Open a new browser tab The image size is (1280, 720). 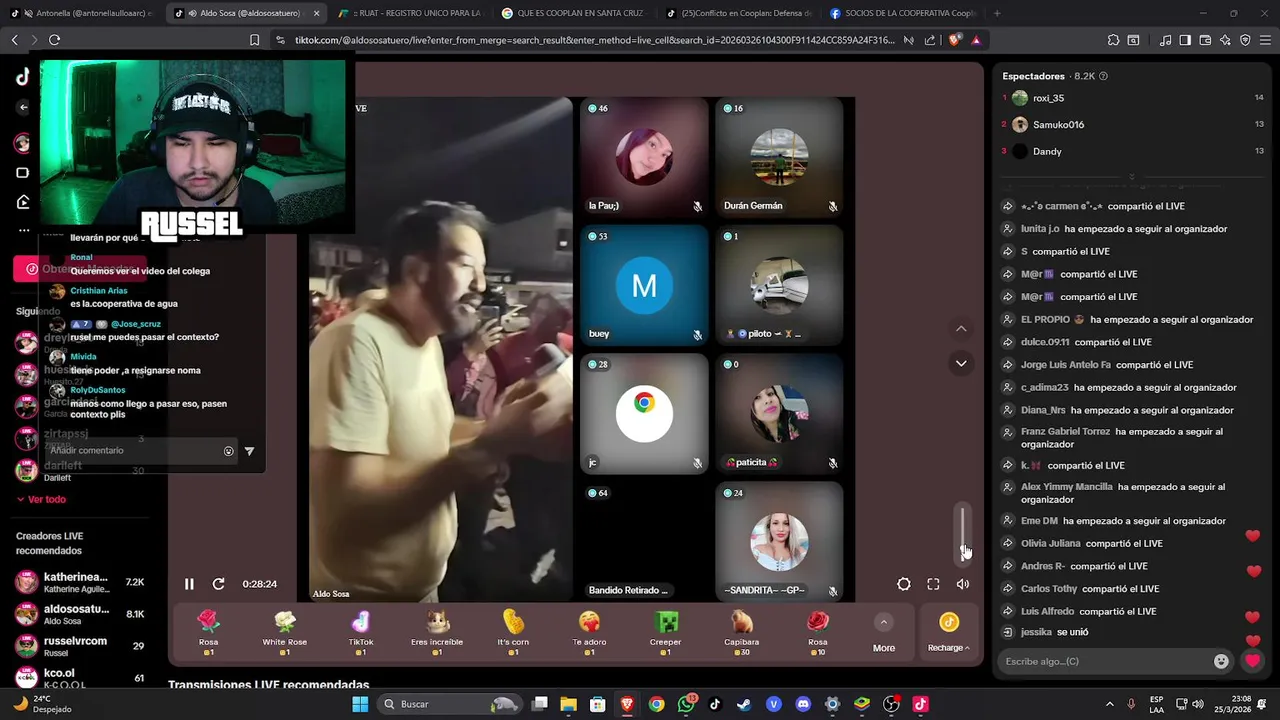997,13
